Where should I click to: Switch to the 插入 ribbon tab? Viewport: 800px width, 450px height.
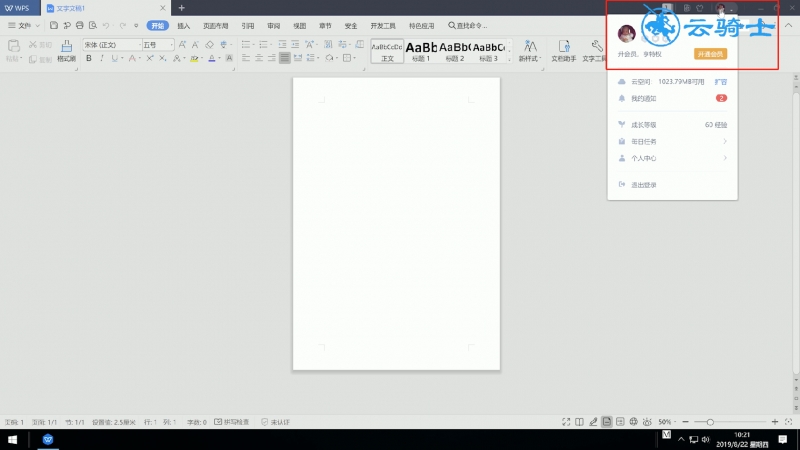[x=184, y=26]
